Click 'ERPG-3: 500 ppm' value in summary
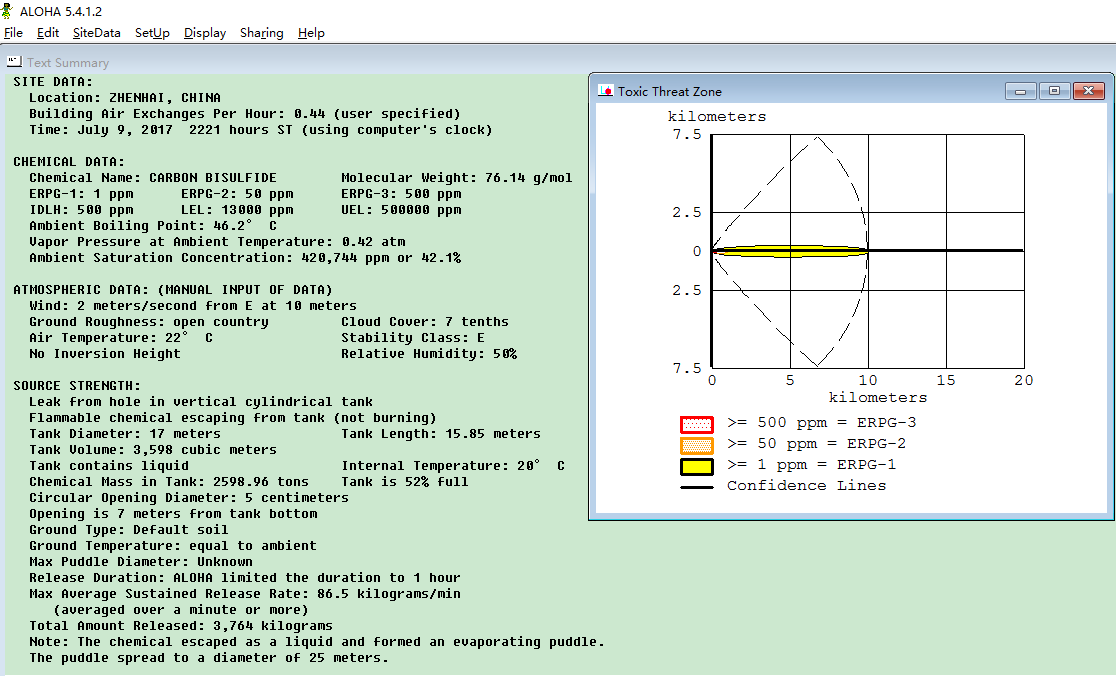 pos(401,194)
